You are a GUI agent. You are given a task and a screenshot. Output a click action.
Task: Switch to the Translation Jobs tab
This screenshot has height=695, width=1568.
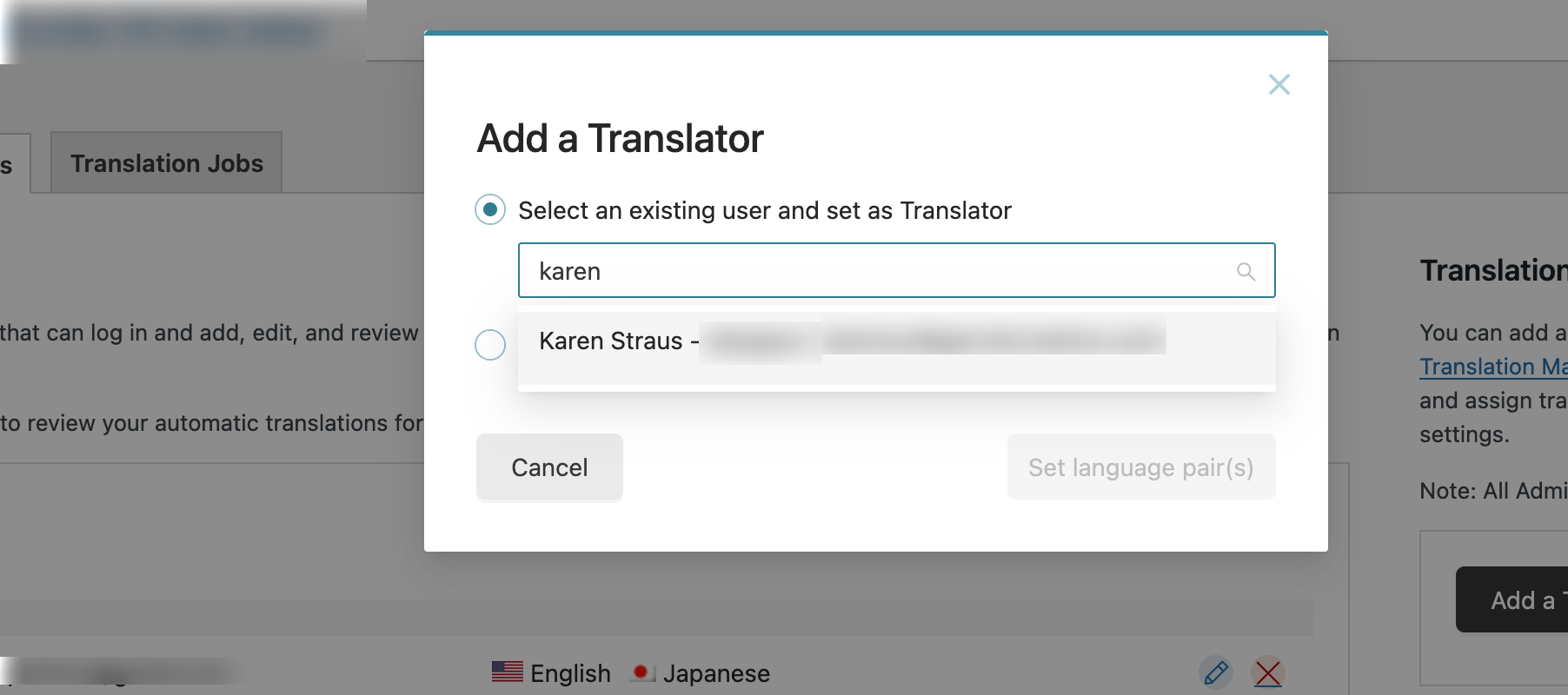point(166,163)
